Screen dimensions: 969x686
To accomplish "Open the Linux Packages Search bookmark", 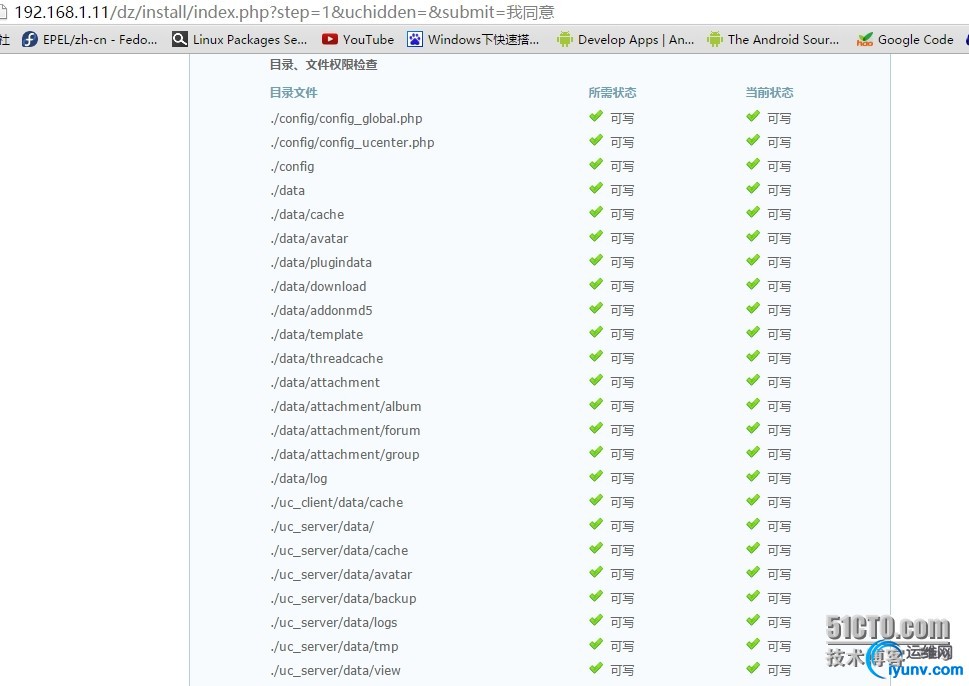I will coord(240,40).
